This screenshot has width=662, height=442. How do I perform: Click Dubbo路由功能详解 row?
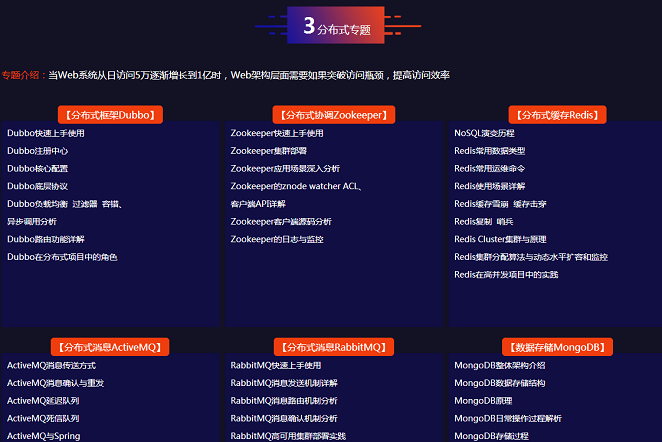point(46,239)
